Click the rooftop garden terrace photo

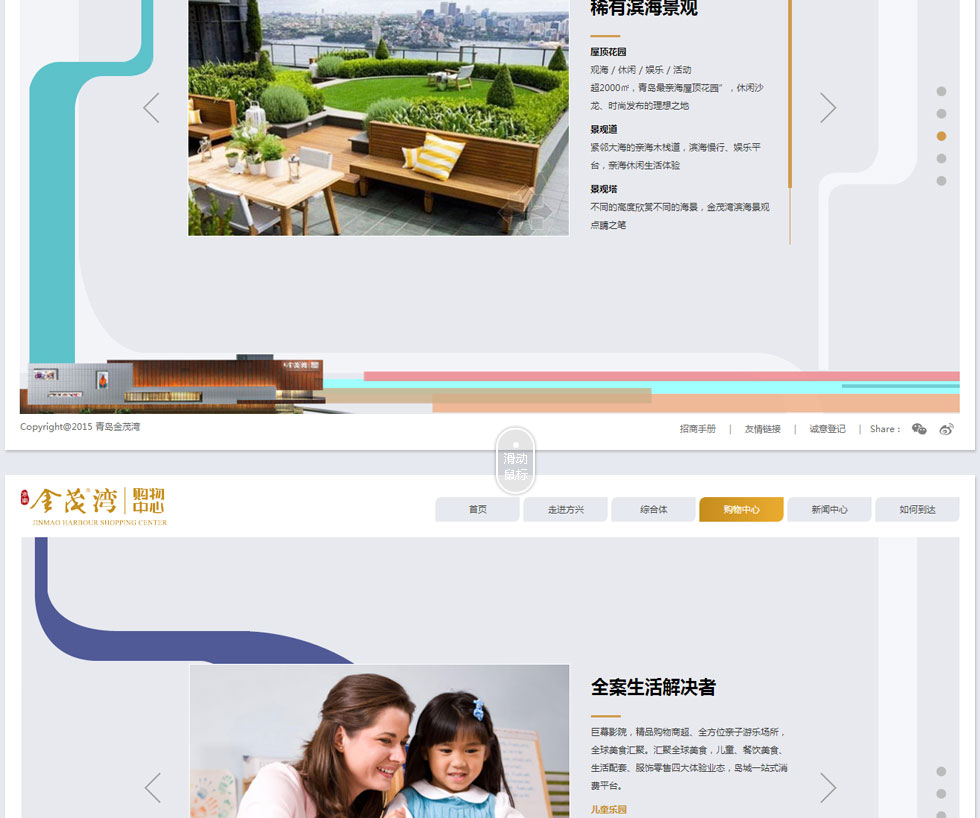click(x=378, y=118)
